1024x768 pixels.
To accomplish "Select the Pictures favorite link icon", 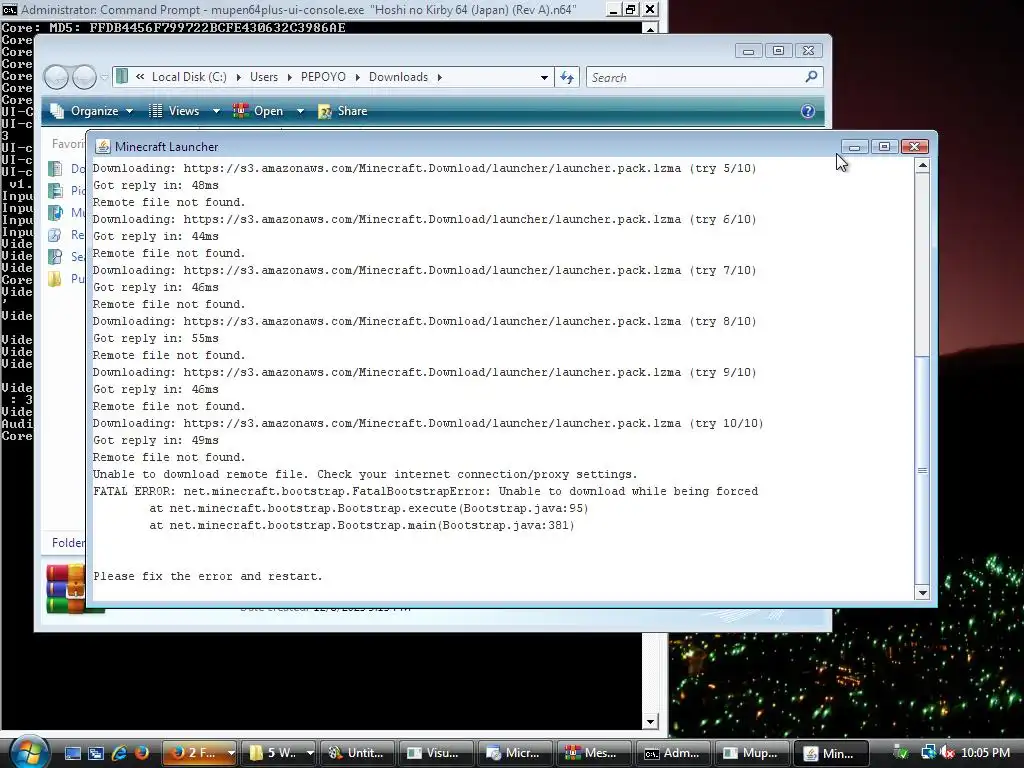I will pos(56,191).
